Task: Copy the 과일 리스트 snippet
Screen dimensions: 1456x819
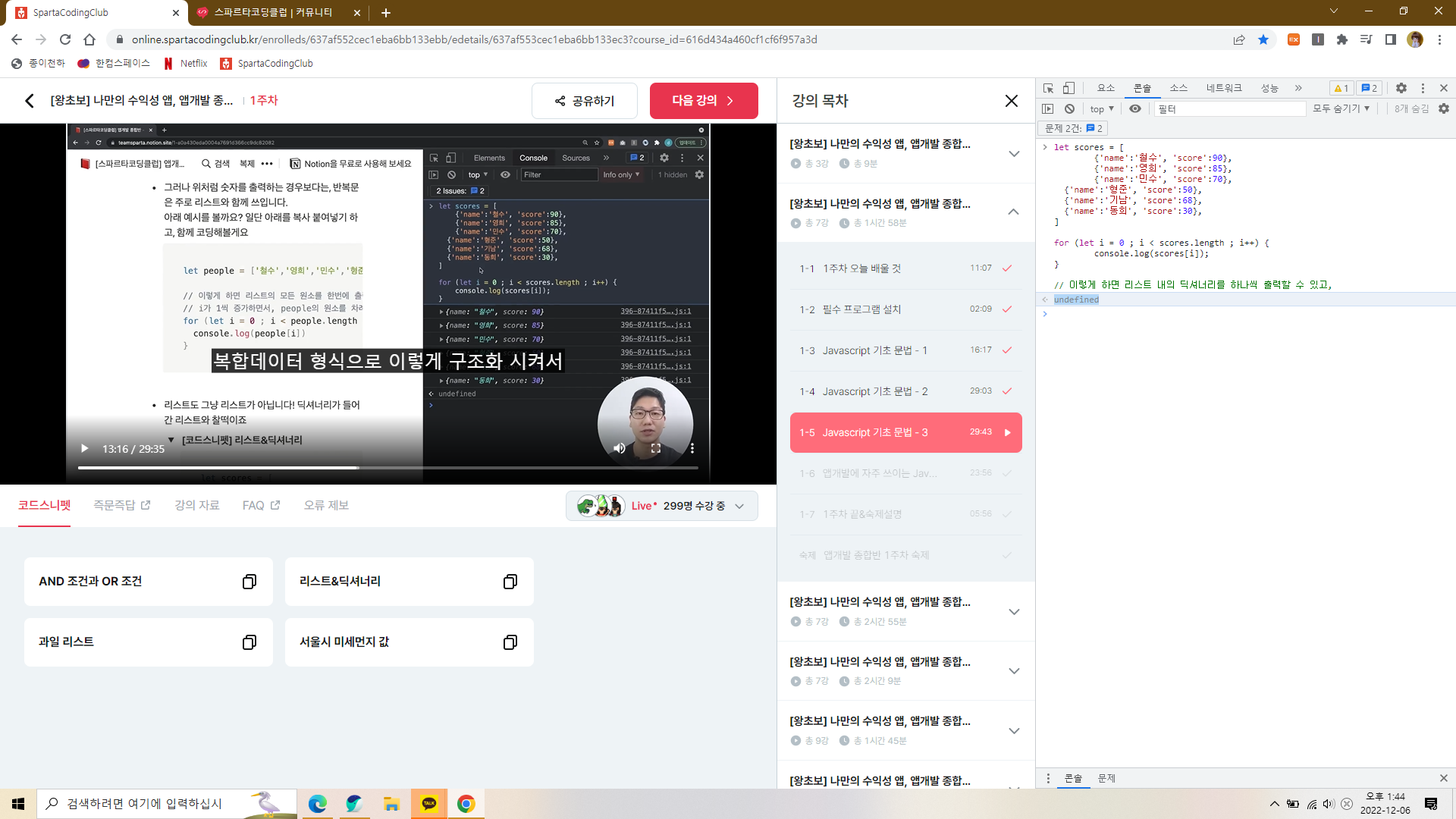Action: tap(249, 642)
